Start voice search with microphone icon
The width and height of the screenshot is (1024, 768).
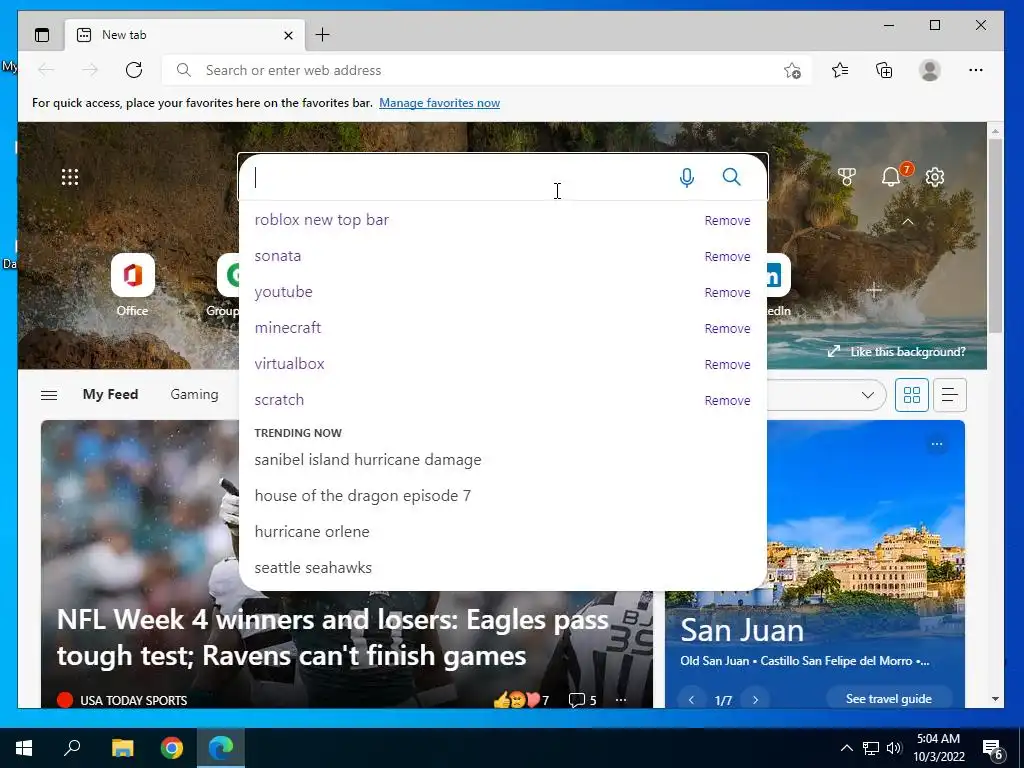click(x=686, y=178)
